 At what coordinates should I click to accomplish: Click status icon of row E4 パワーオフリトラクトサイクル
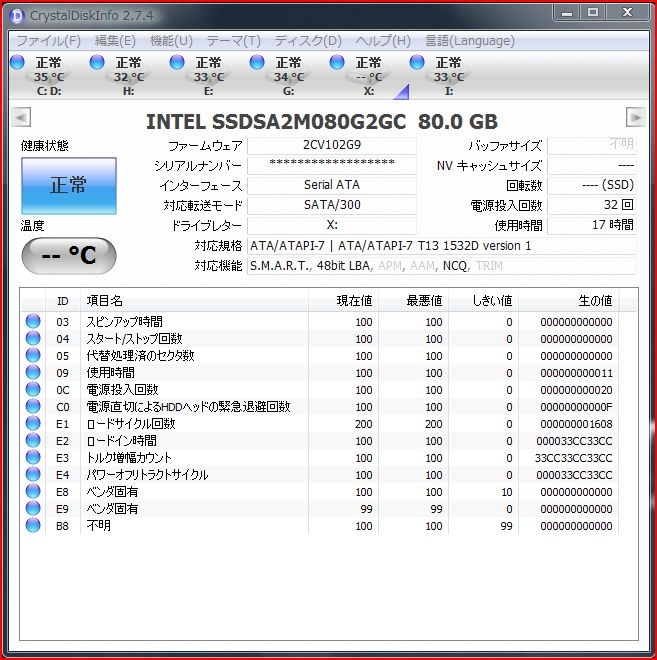[33, 474]
